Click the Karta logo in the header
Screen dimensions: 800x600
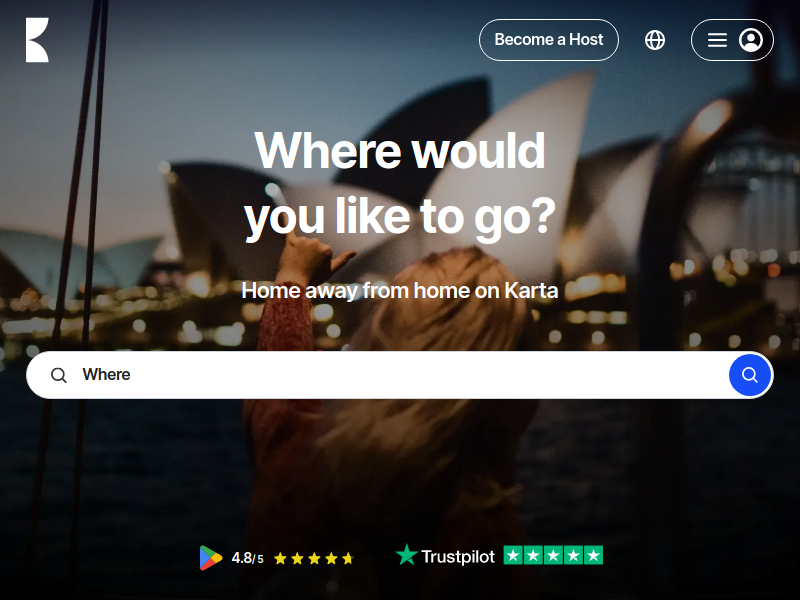pos(37,40)
